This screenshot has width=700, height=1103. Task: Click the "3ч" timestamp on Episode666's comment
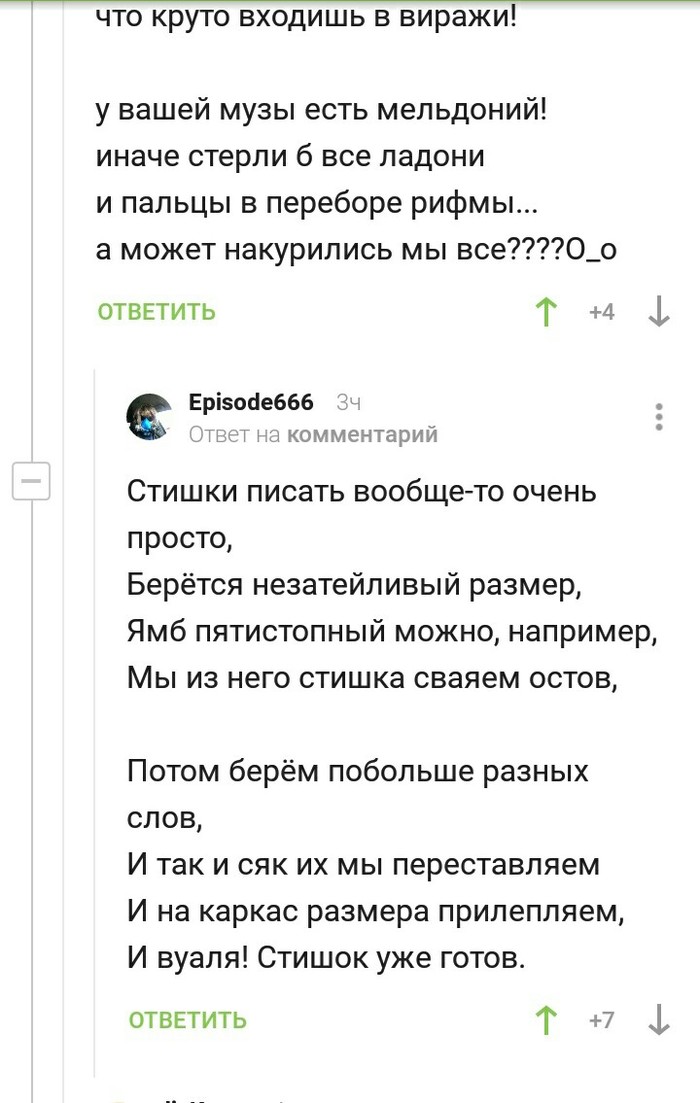point(348,403)
